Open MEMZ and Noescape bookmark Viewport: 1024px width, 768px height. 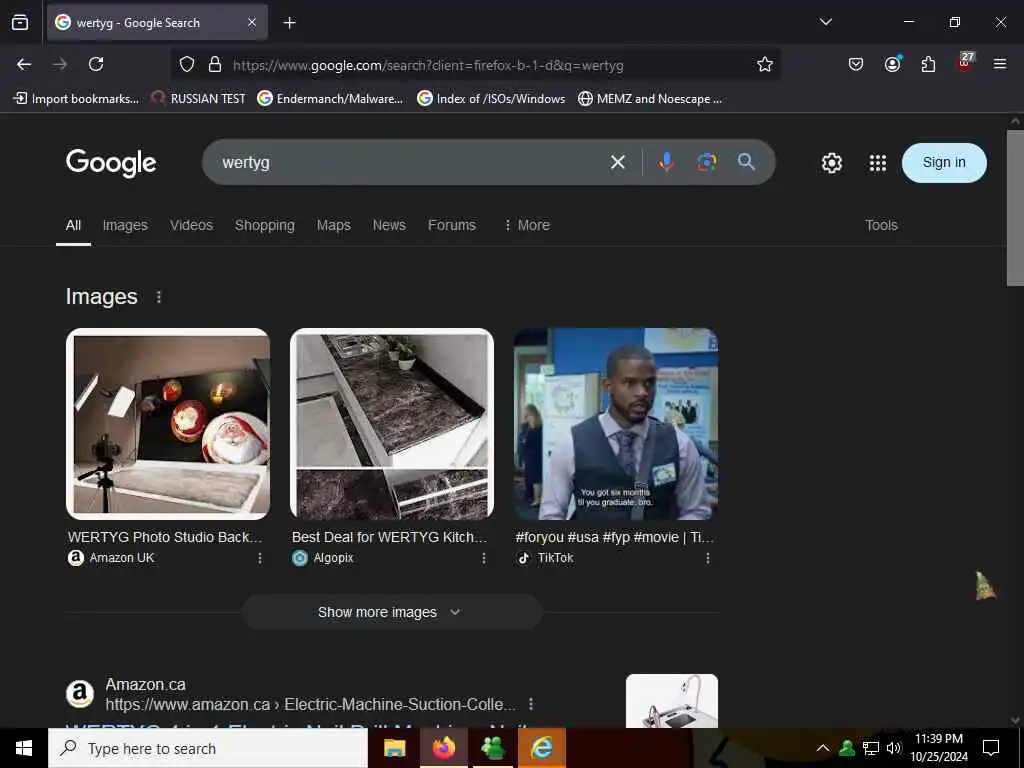pos(650,99)
